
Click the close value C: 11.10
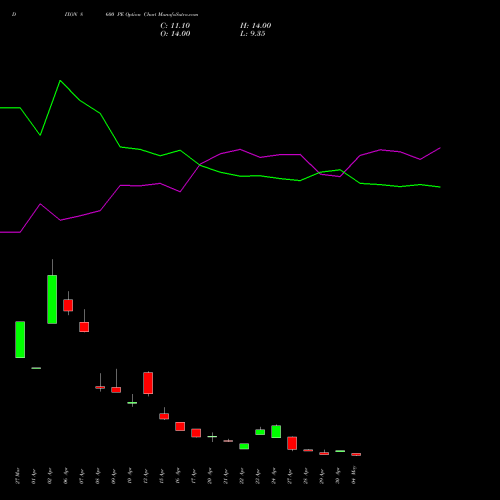(175, 26)
